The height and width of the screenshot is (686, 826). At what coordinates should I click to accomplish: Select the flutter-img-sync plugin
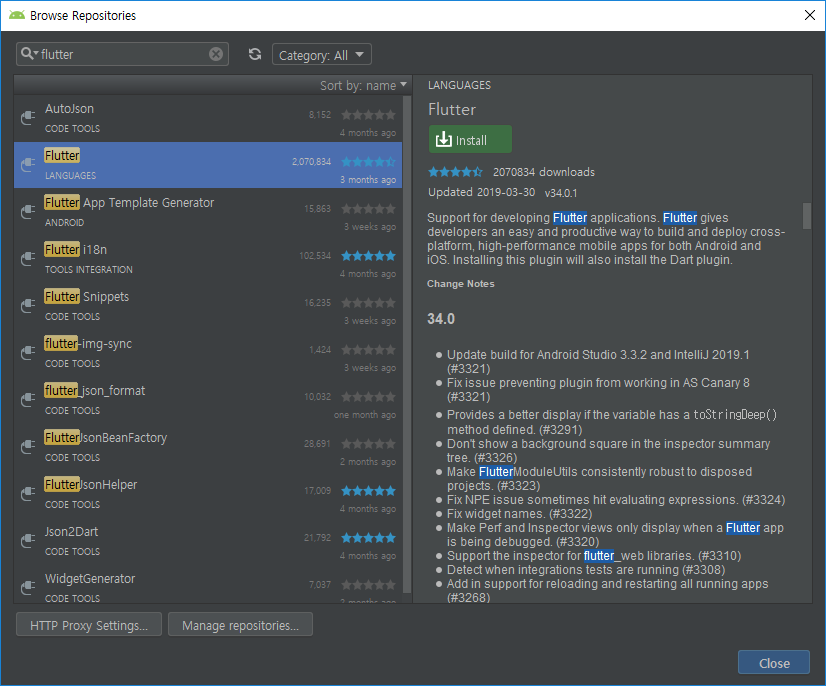tap(208, 353)
